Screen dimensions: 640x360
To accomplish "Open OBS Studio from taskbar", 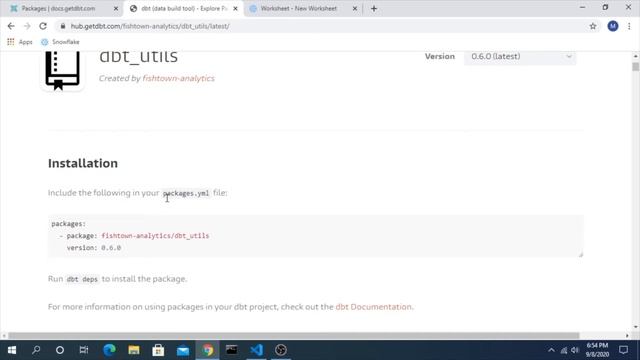I will pyautogui.click(x=281, y=350).
